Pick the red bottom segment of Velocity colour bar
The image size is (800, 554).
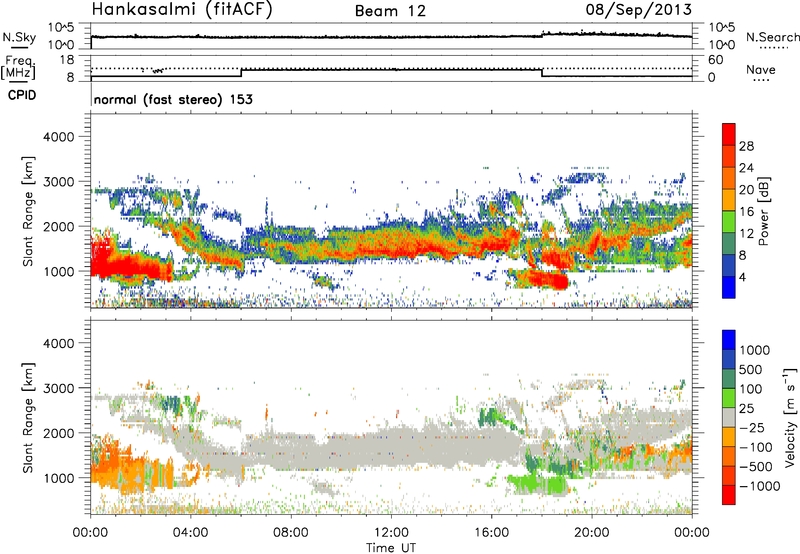(729, 495)
